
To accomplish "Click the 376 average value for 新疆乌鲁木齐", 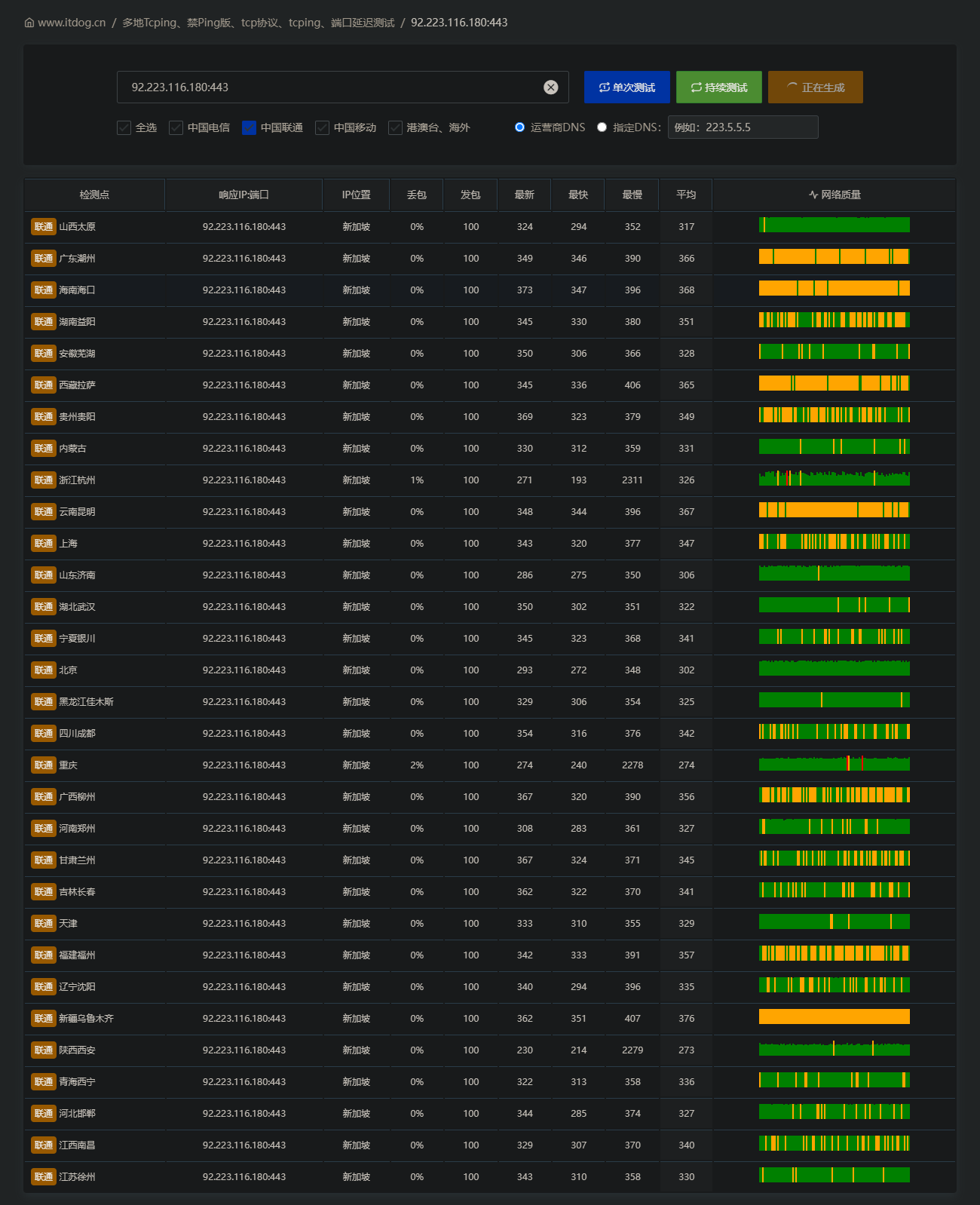I will (686, 1019).
